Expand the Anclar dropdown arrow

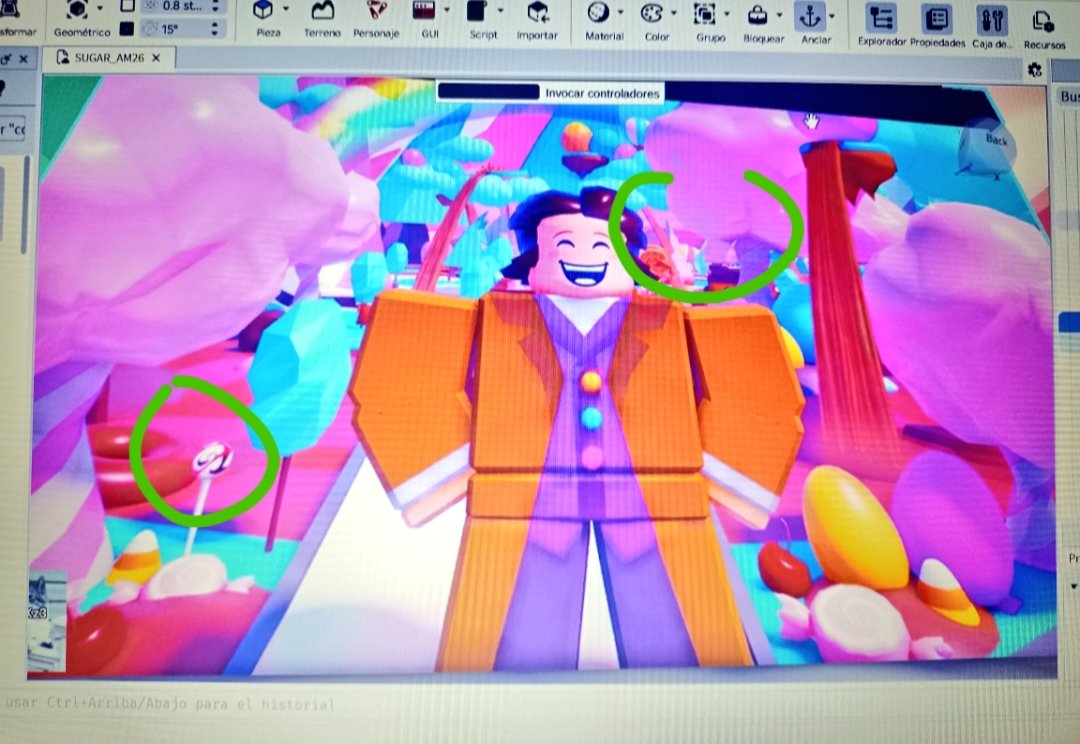[x=832, y=15]
